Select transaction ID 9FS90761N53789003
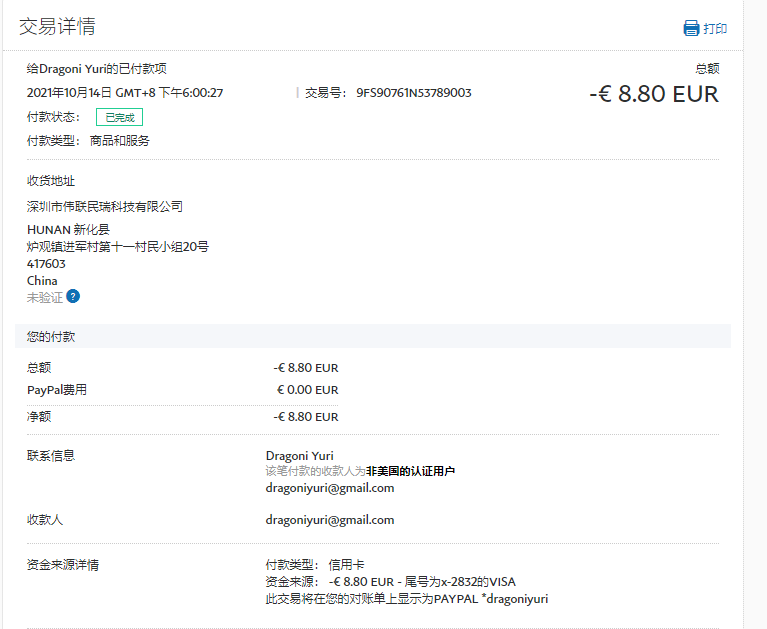This screenshot has width=767, height=629. pos(413,93)
